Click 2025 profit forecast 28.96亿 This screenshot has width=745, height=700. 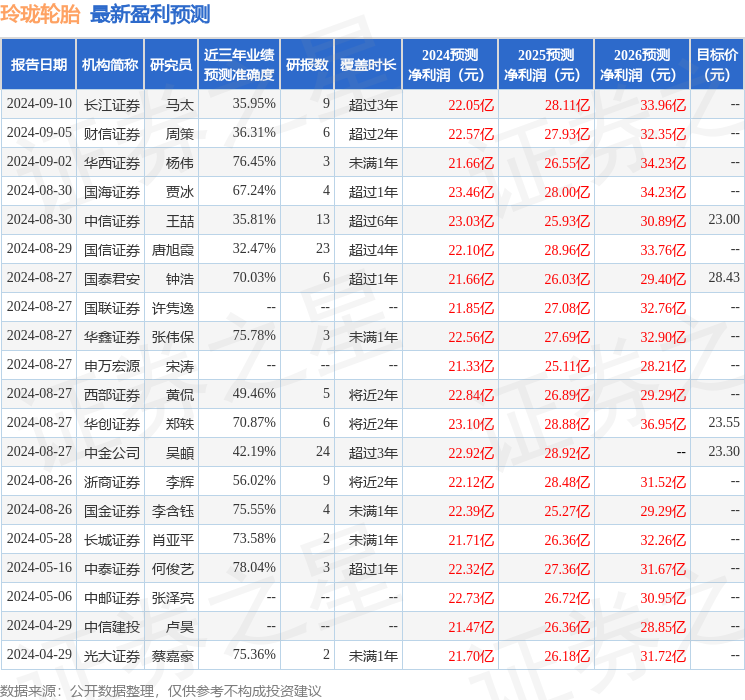click(567, 250)
